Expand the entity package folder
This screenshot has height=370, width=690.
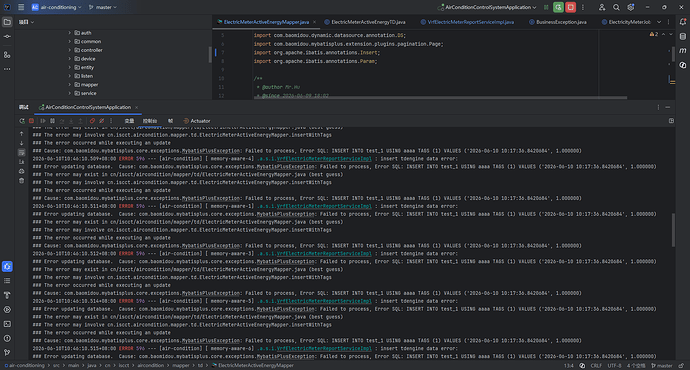(70, 67)
